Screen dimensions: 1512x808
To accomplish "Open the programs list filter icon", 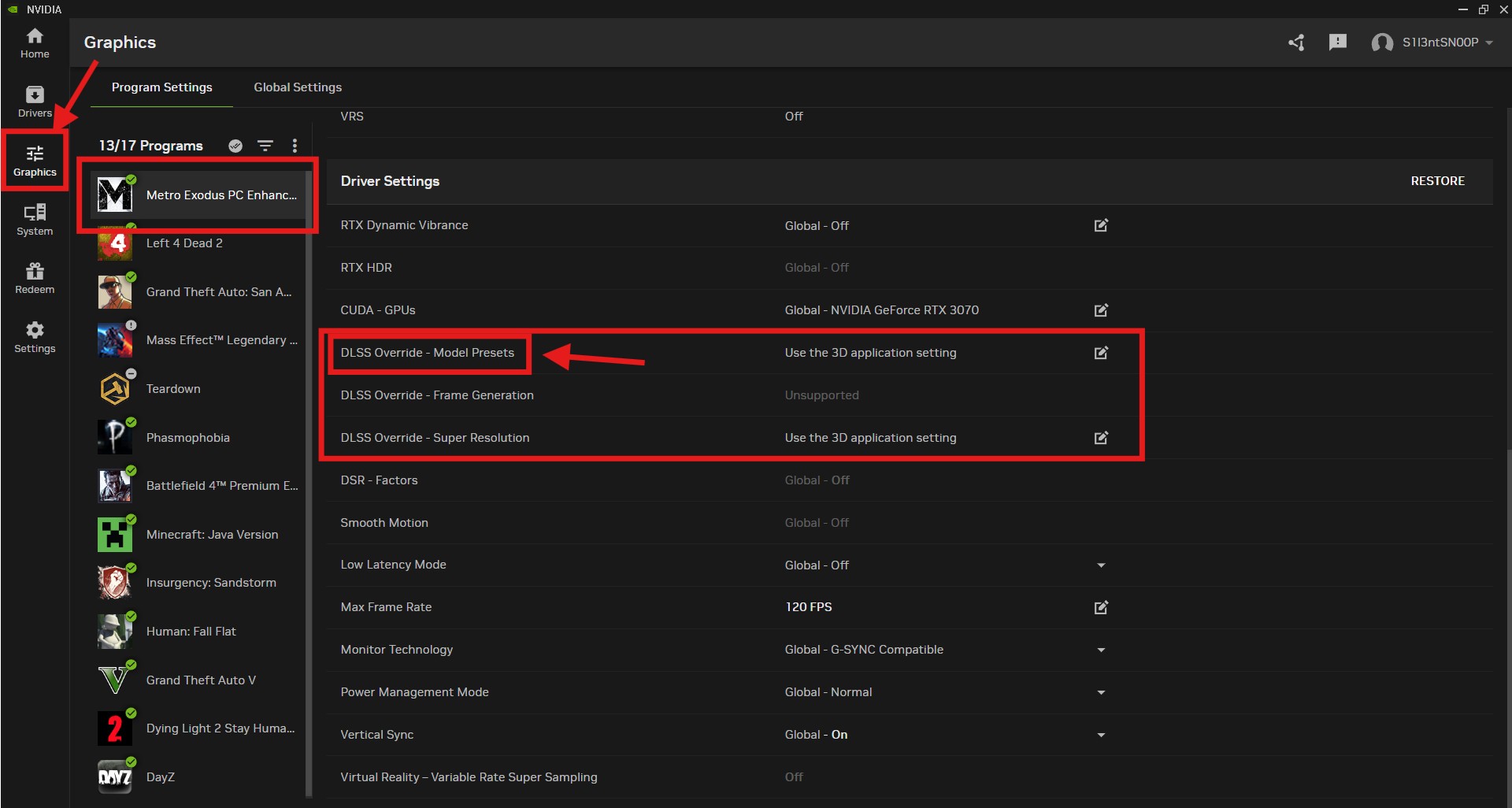I will [x=265, y=146].
